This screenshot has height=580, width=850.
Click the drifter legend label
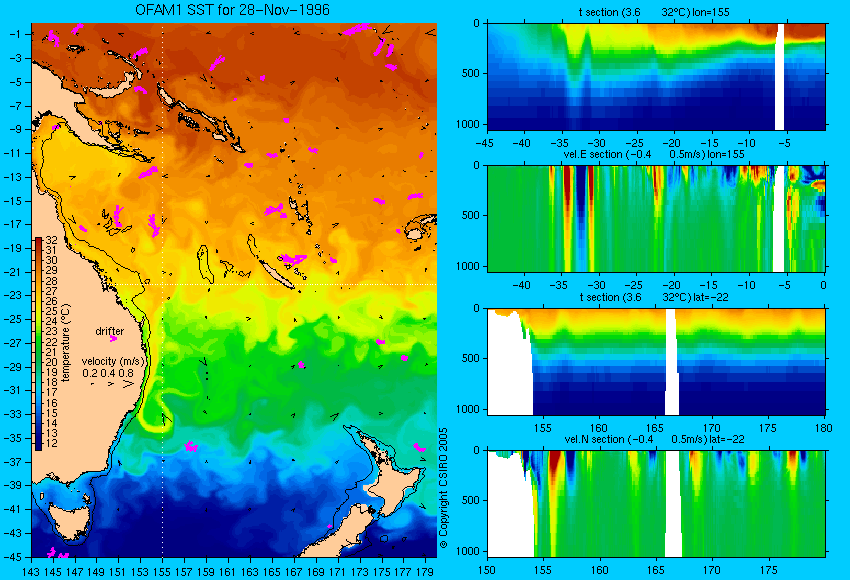(110, 331)
